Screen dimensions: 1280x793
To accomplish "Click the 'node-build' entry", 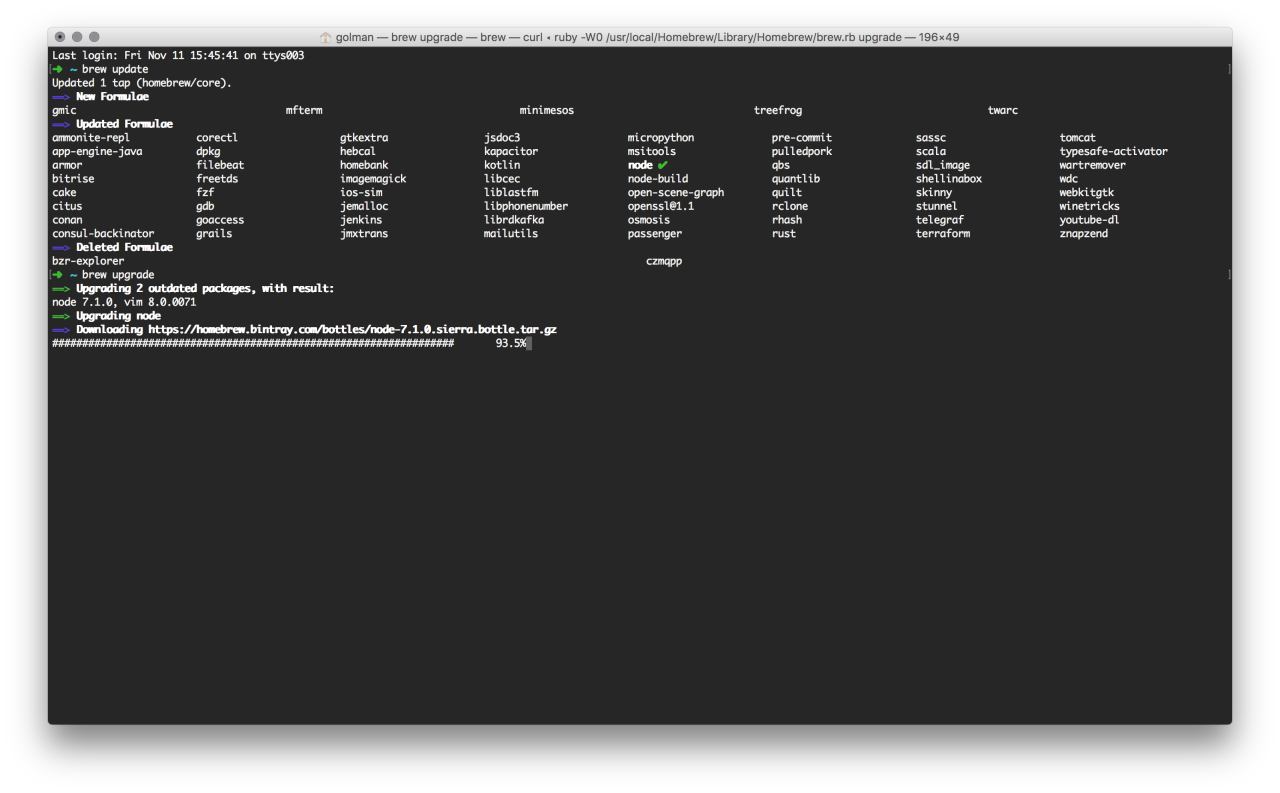I will point(658,179).
